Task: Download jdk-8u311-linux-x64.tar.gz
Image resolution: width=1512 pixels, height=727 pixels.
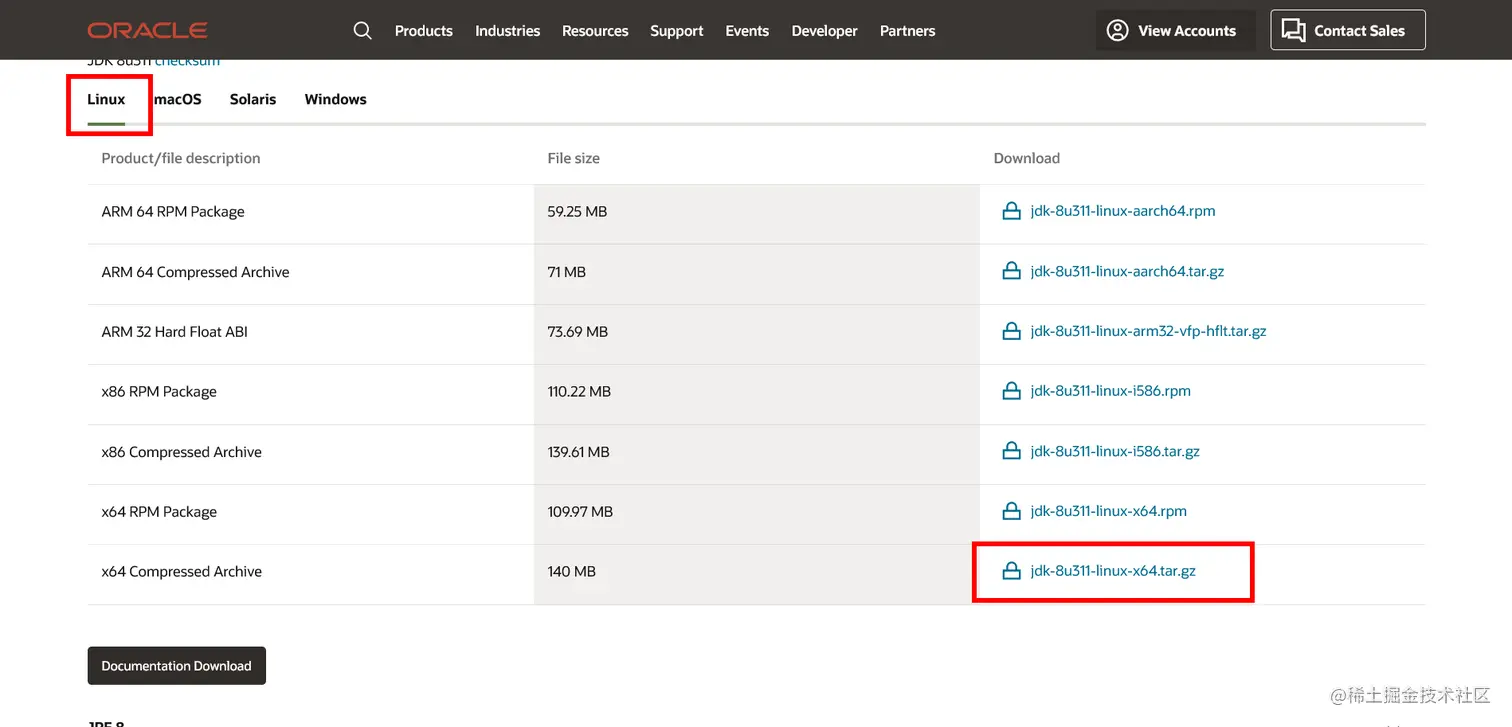Action: pos(1113,571)
